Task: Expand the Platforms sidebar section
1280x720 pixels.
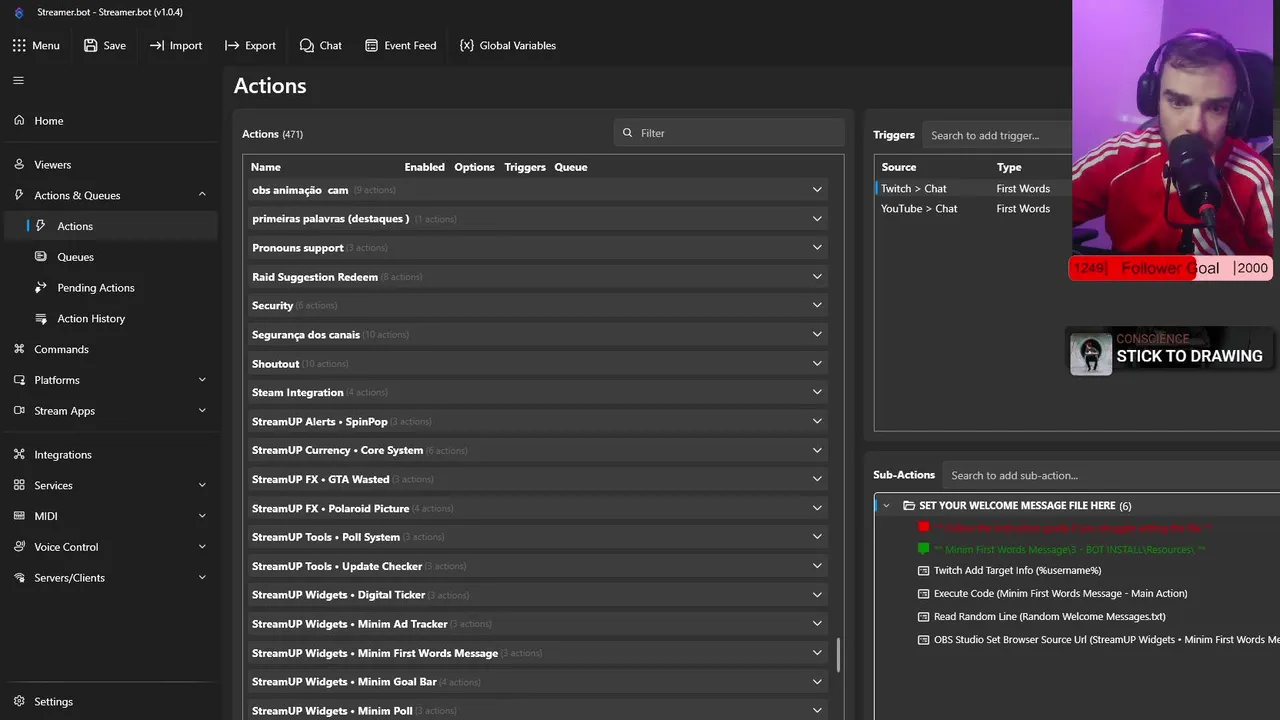Action: point(202,380)
